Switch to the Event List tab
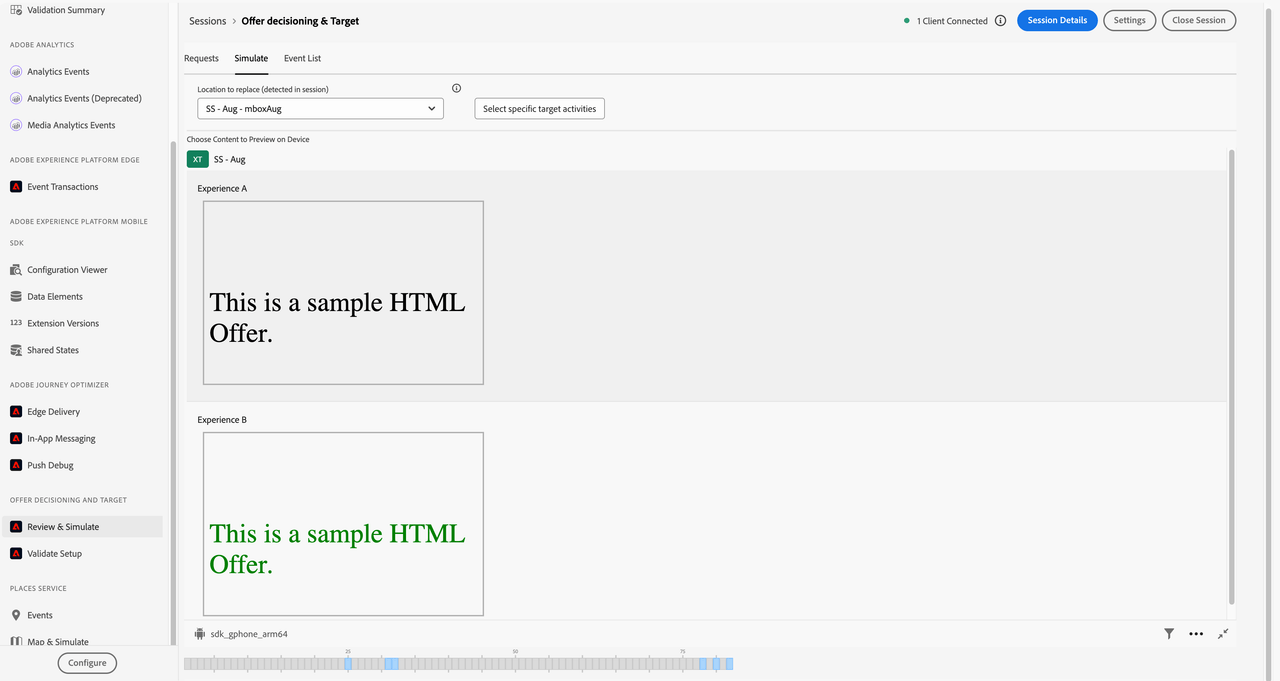This screenshot has height=681, width=1280. coord(302,58)
